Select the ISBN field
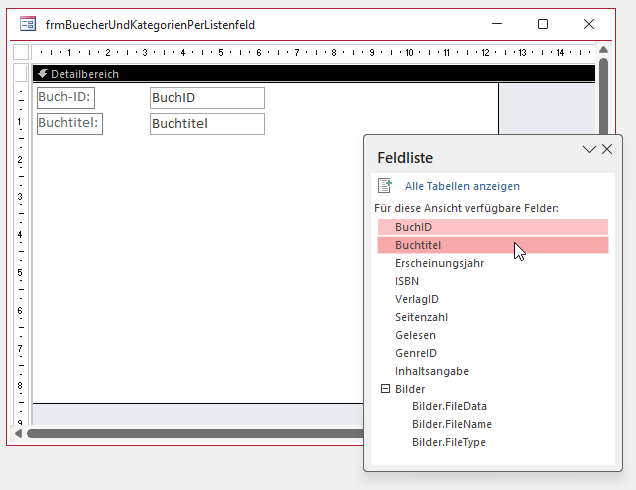Screen dimensions: 636x490 (x=408, y=281)
